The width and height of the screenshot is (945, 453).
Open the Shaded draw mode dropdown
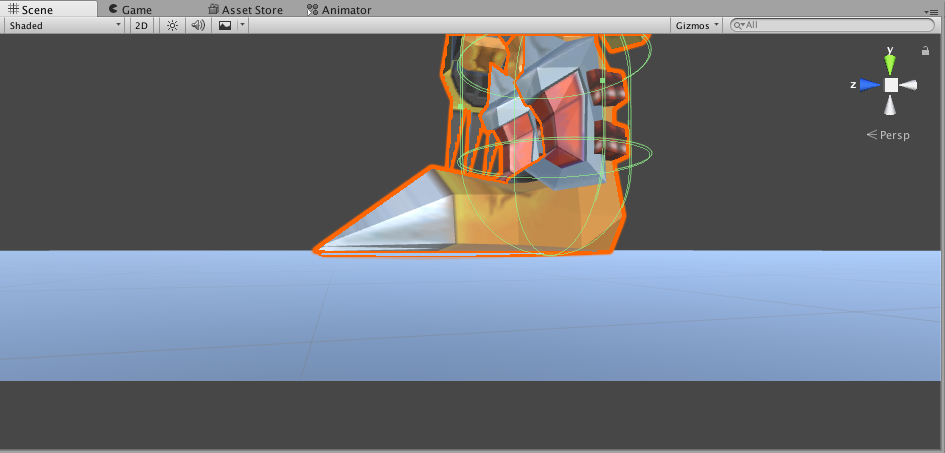click(x=65, y=25)
